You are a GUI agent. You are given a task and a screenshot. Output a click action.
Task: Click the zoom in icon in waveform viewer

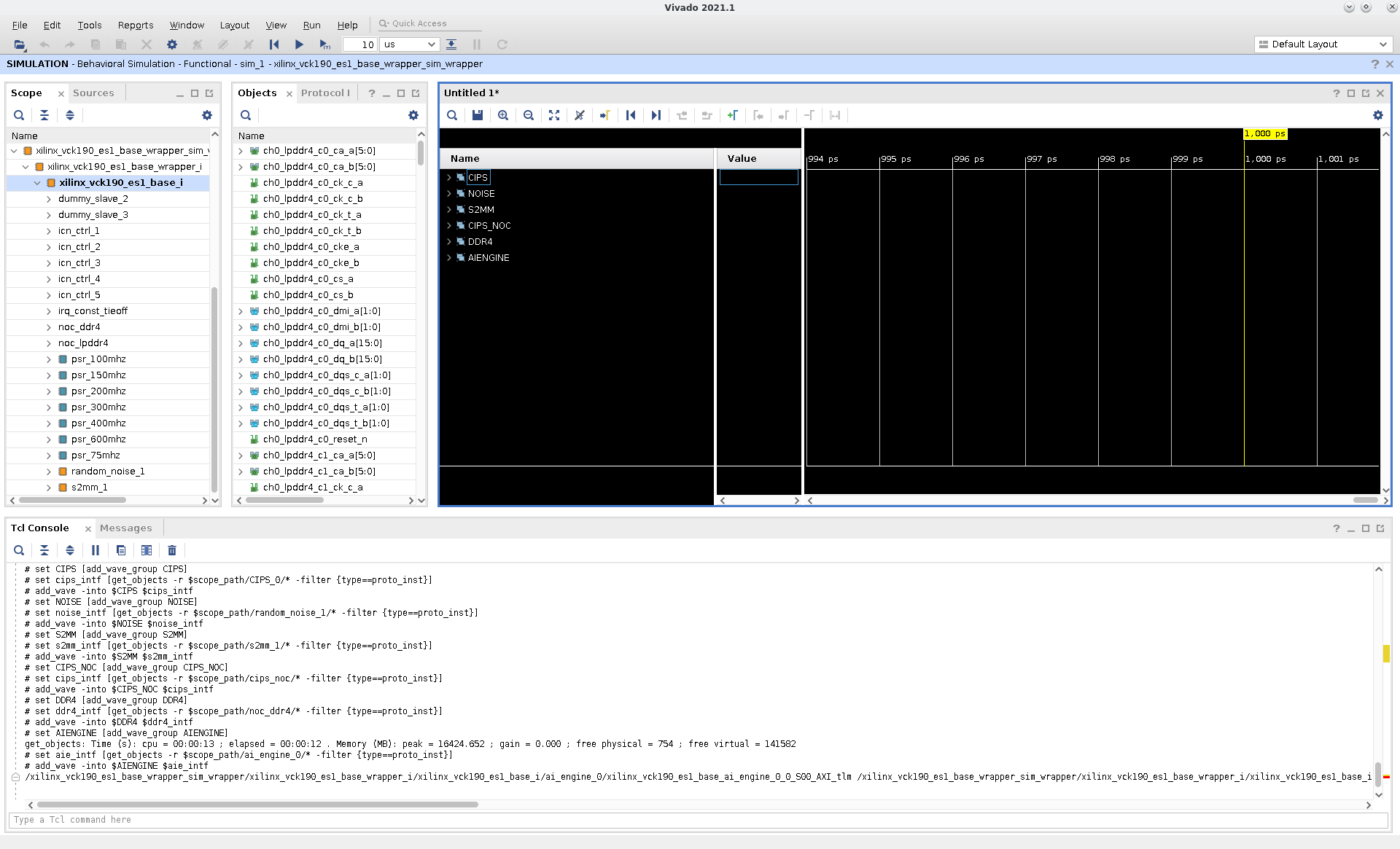[x=503, y=115]
